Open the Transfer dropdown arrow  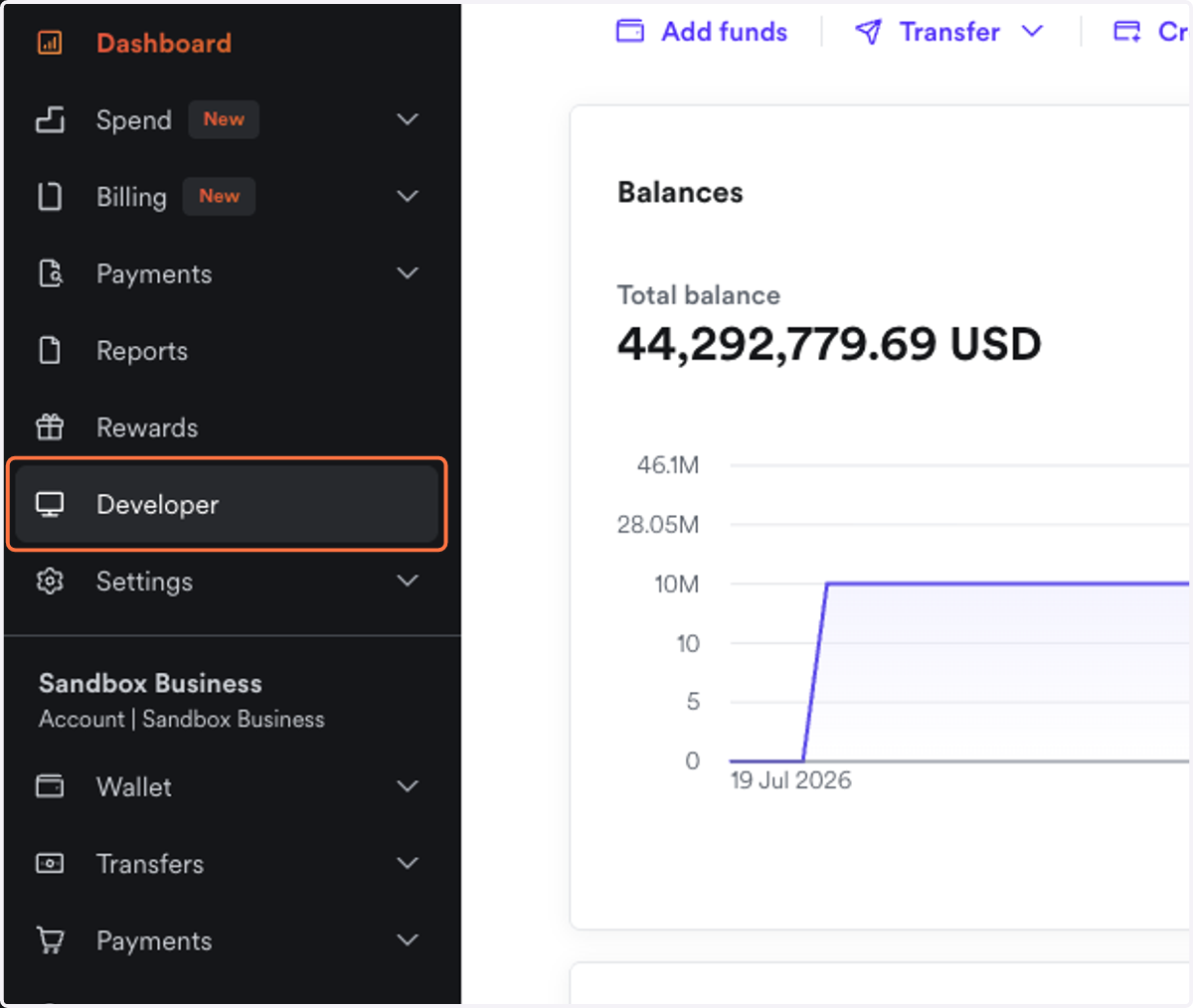click(1033, 32)
